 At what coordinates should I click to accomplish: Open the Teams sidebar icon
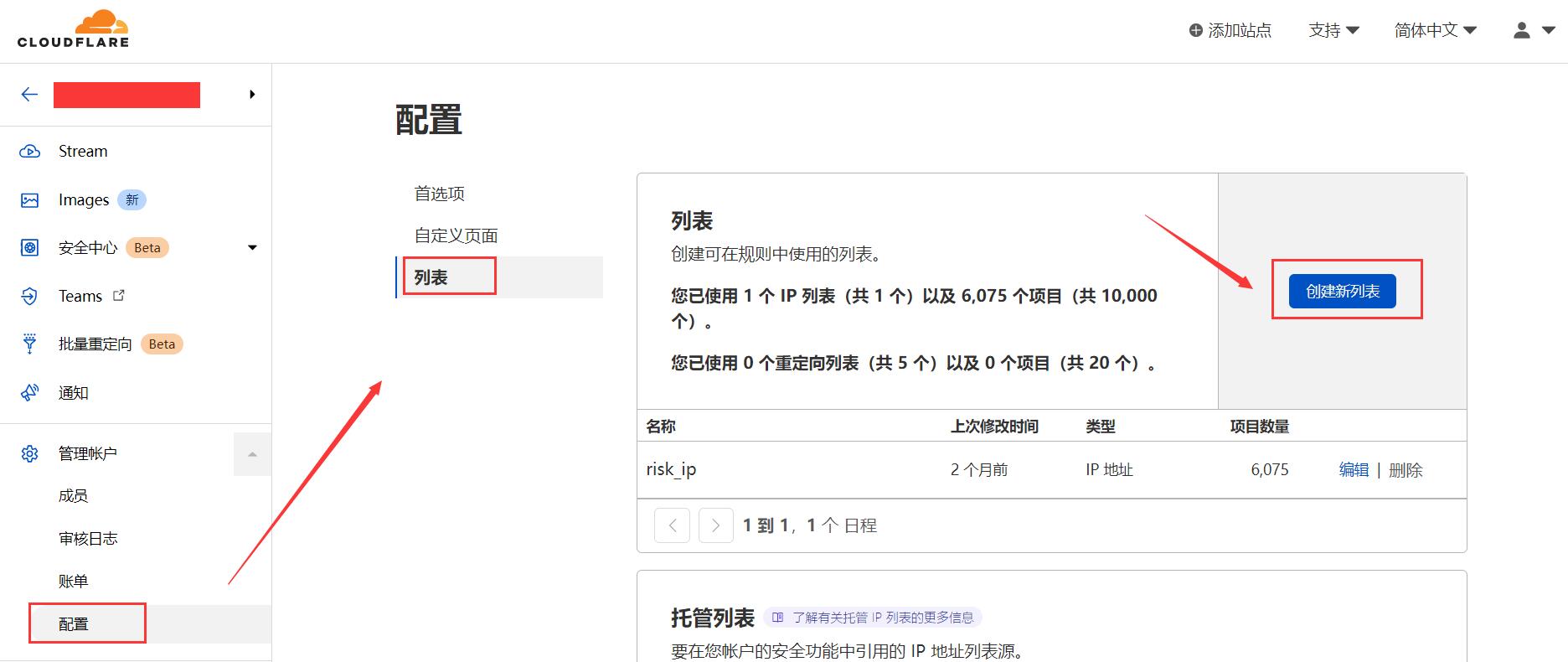pos(29,296)
